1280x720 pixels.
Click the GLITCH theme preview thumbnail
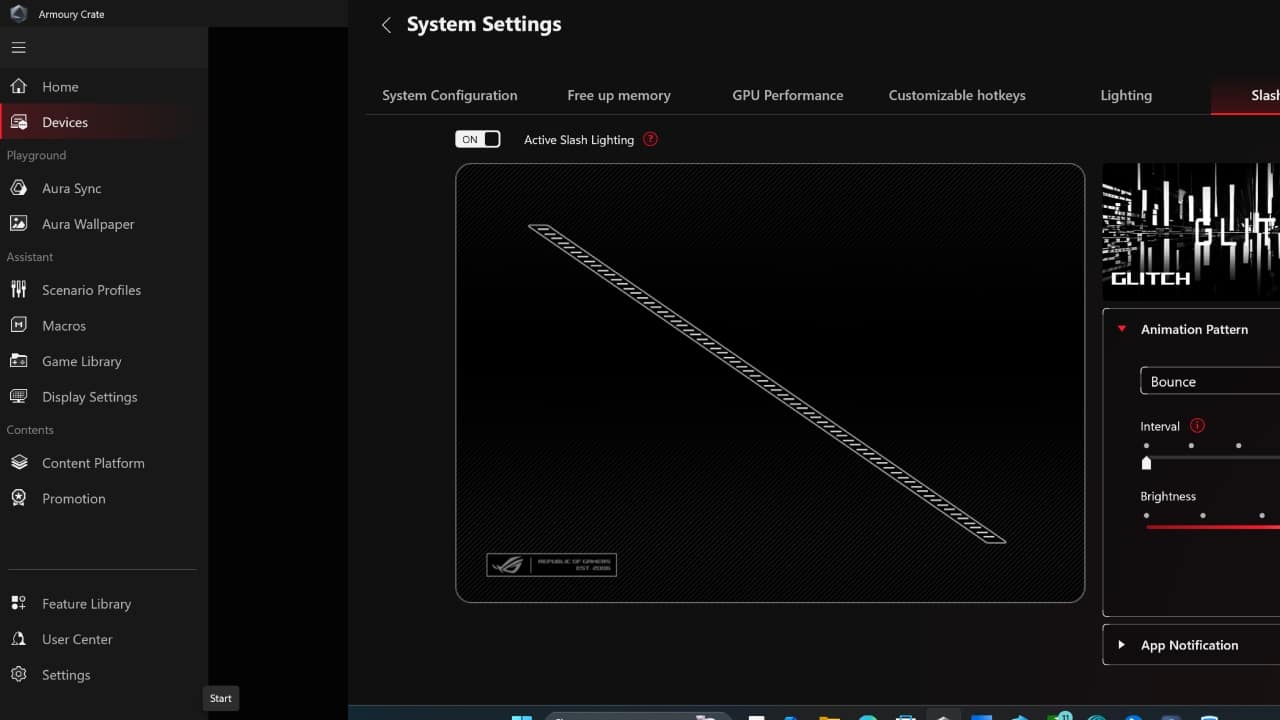point(1190,232)
